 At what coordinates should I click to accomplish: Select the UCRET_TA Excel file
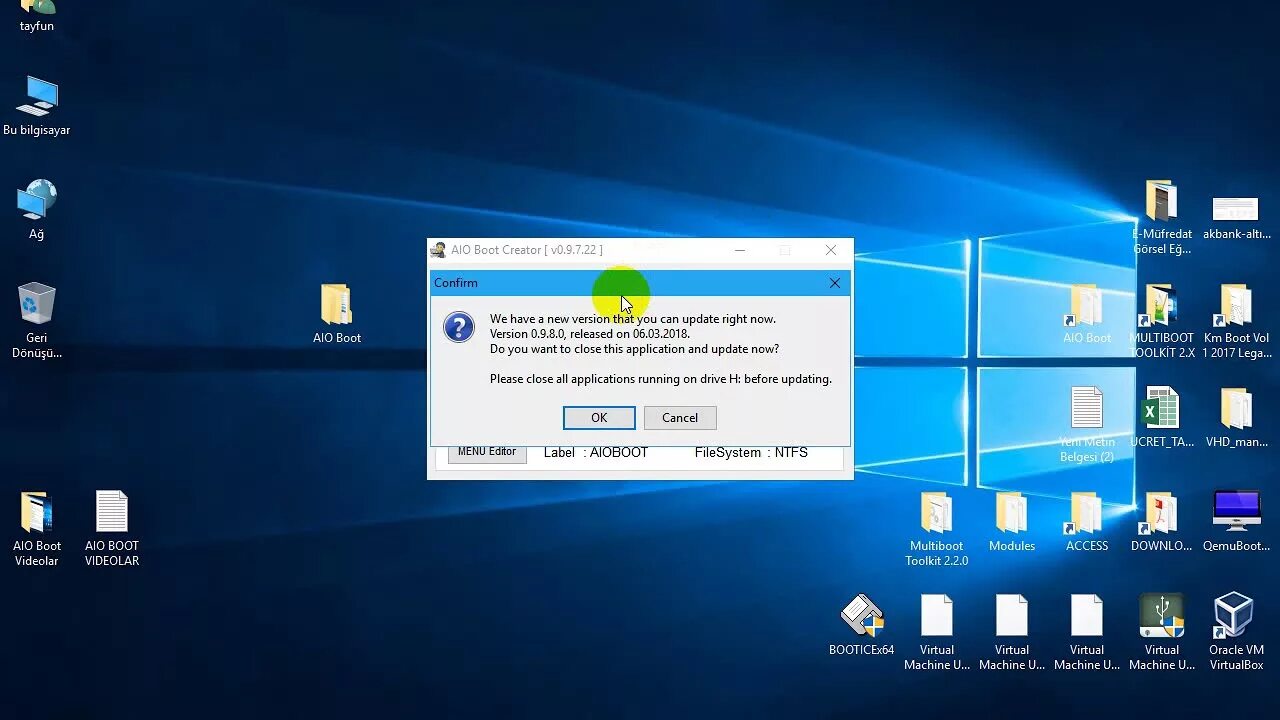(1162, 418)
